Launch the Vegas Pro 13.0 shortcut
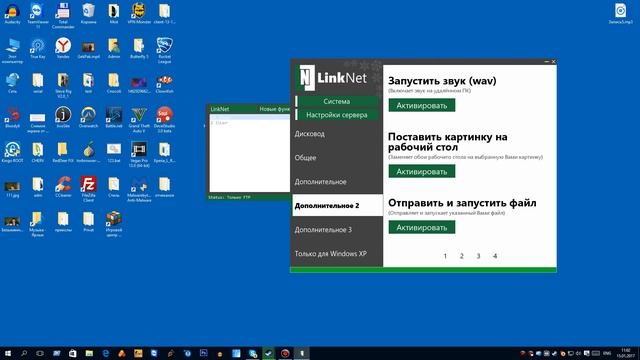The image size is (640, 360). pos(139,155)
